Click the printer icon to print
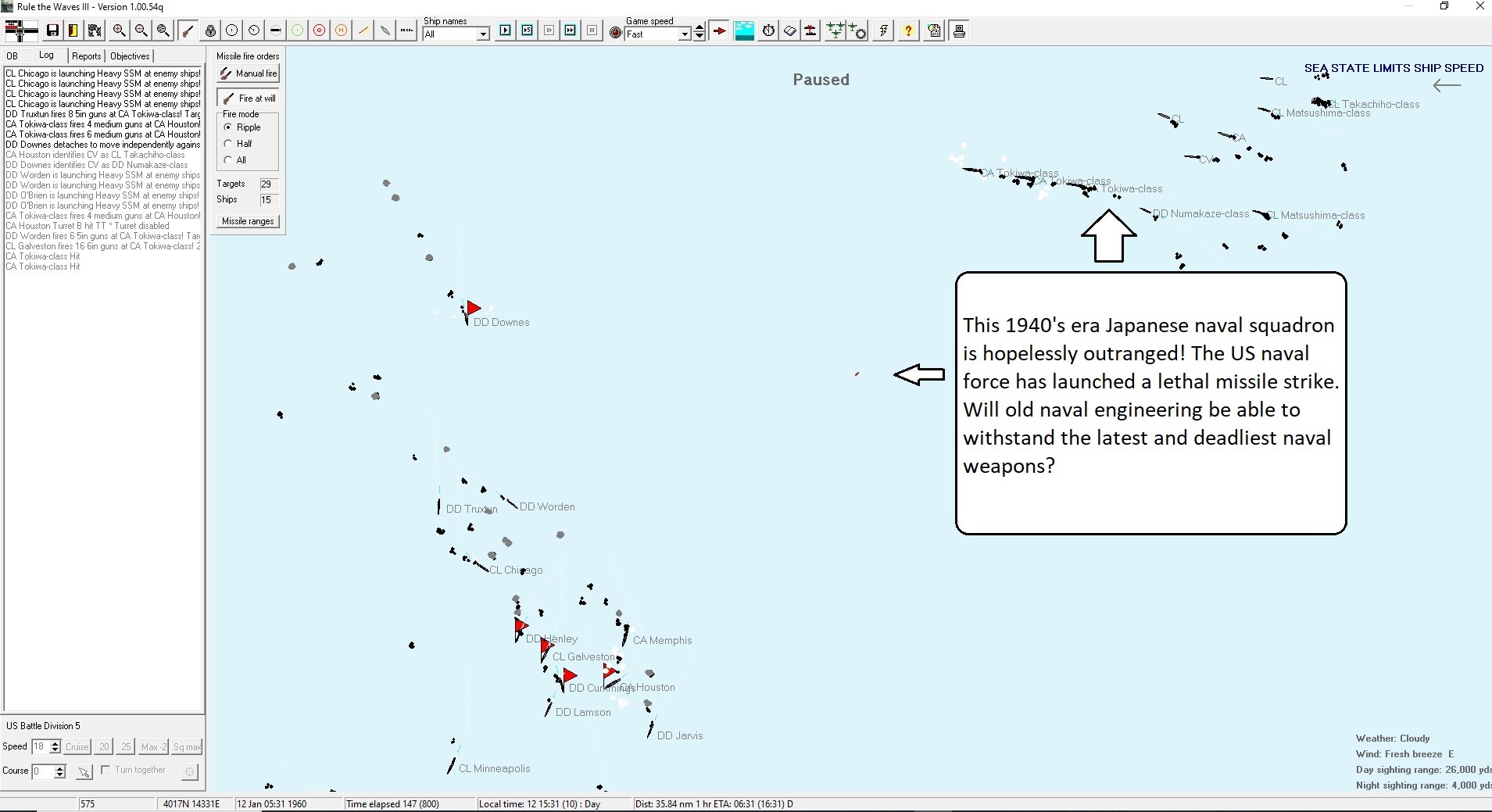The width and height of the screenshot is (1492, 812). coord(960,31)
